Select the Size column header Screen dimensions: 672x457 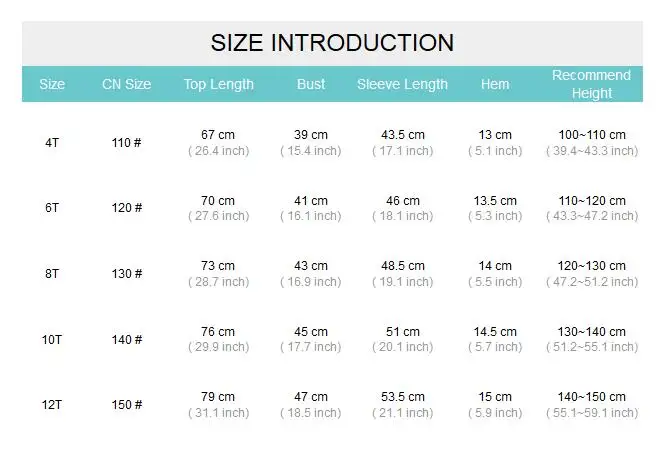(x=52, y=84)
